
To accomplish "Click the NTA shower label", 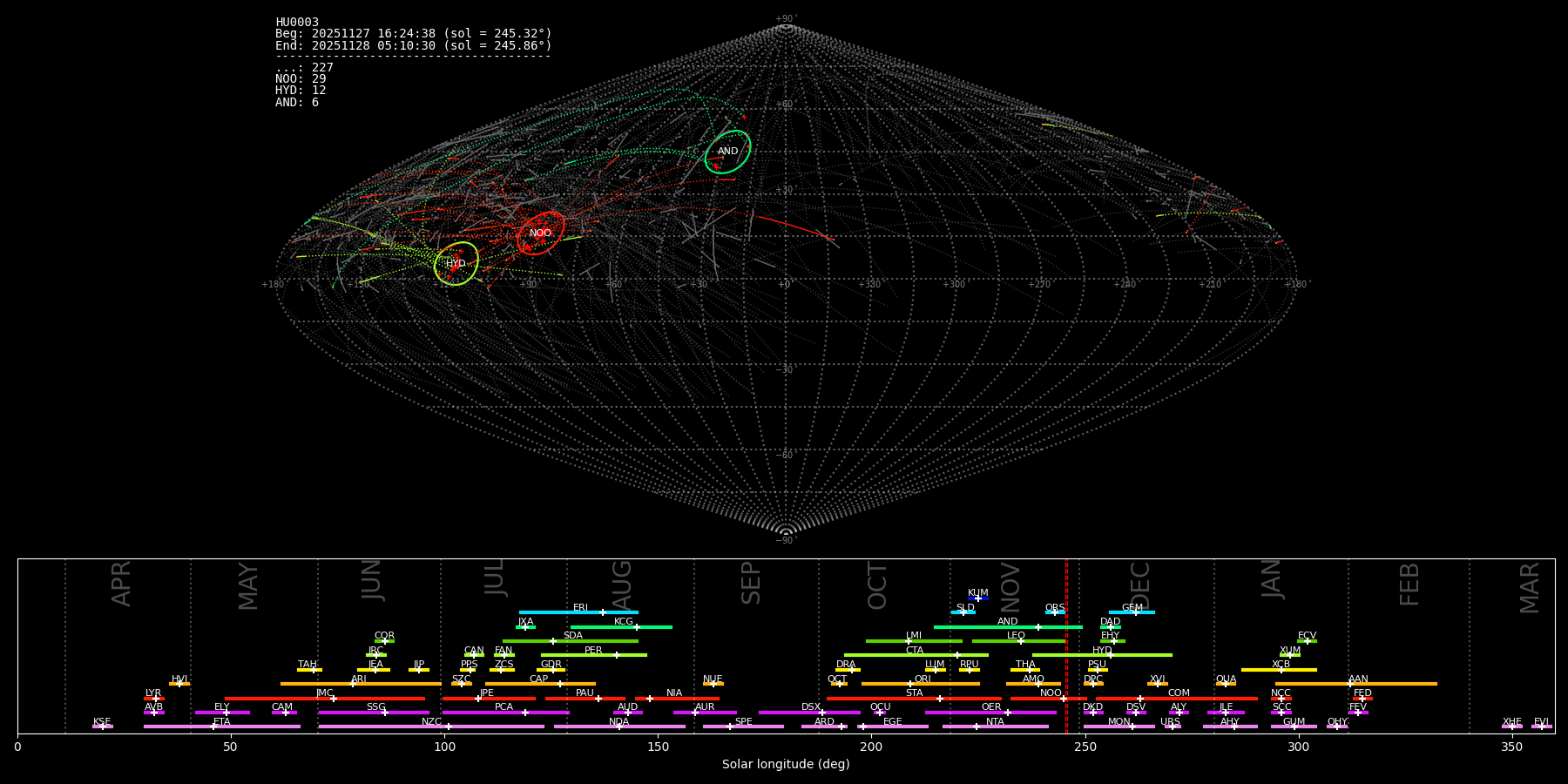I will pos(995,722).
